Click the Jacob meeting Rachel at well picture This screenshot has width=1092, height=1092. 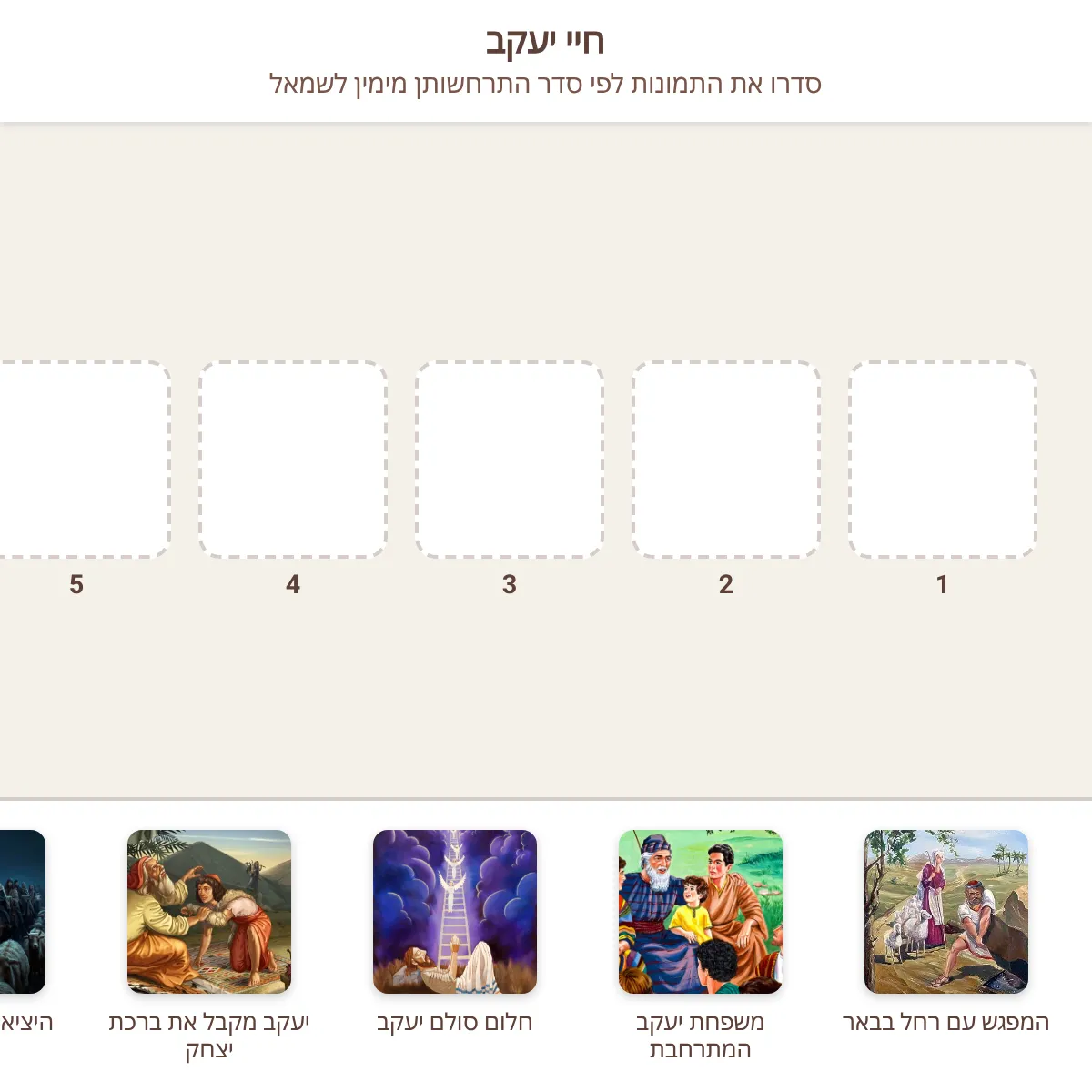[x=945, y=911]
